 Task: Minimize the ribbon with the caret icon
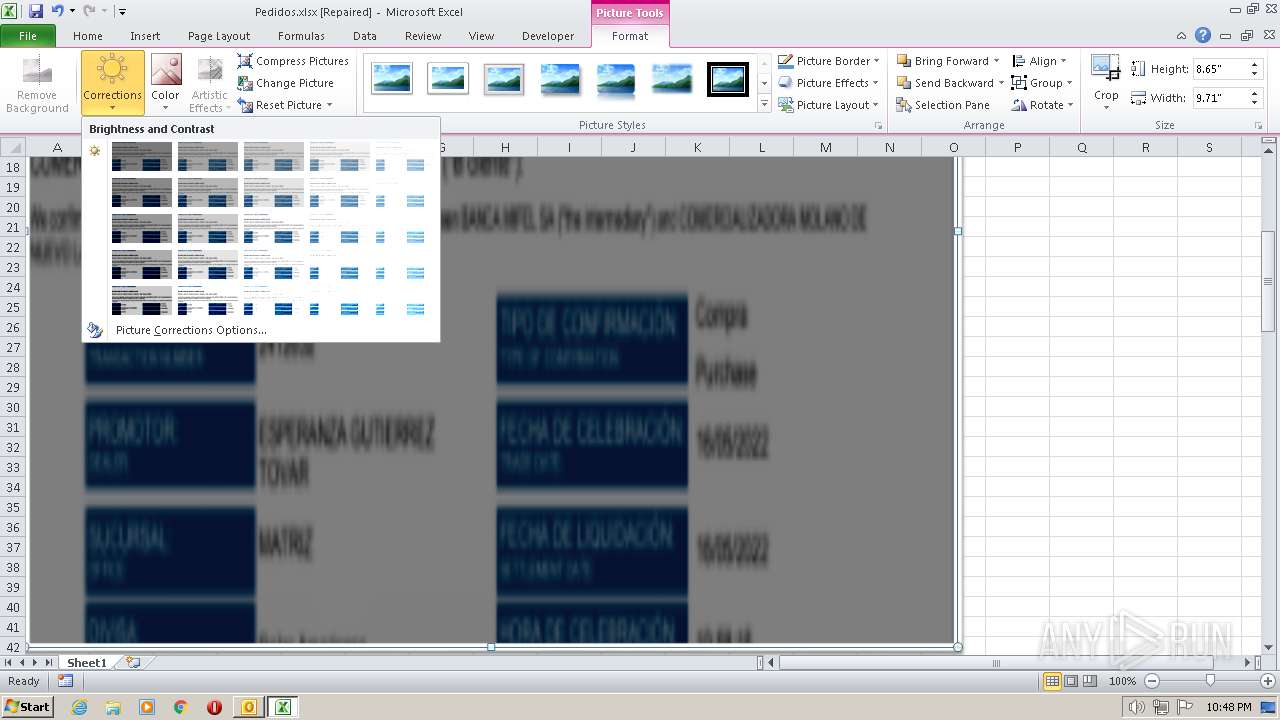tap(1183, 35)
